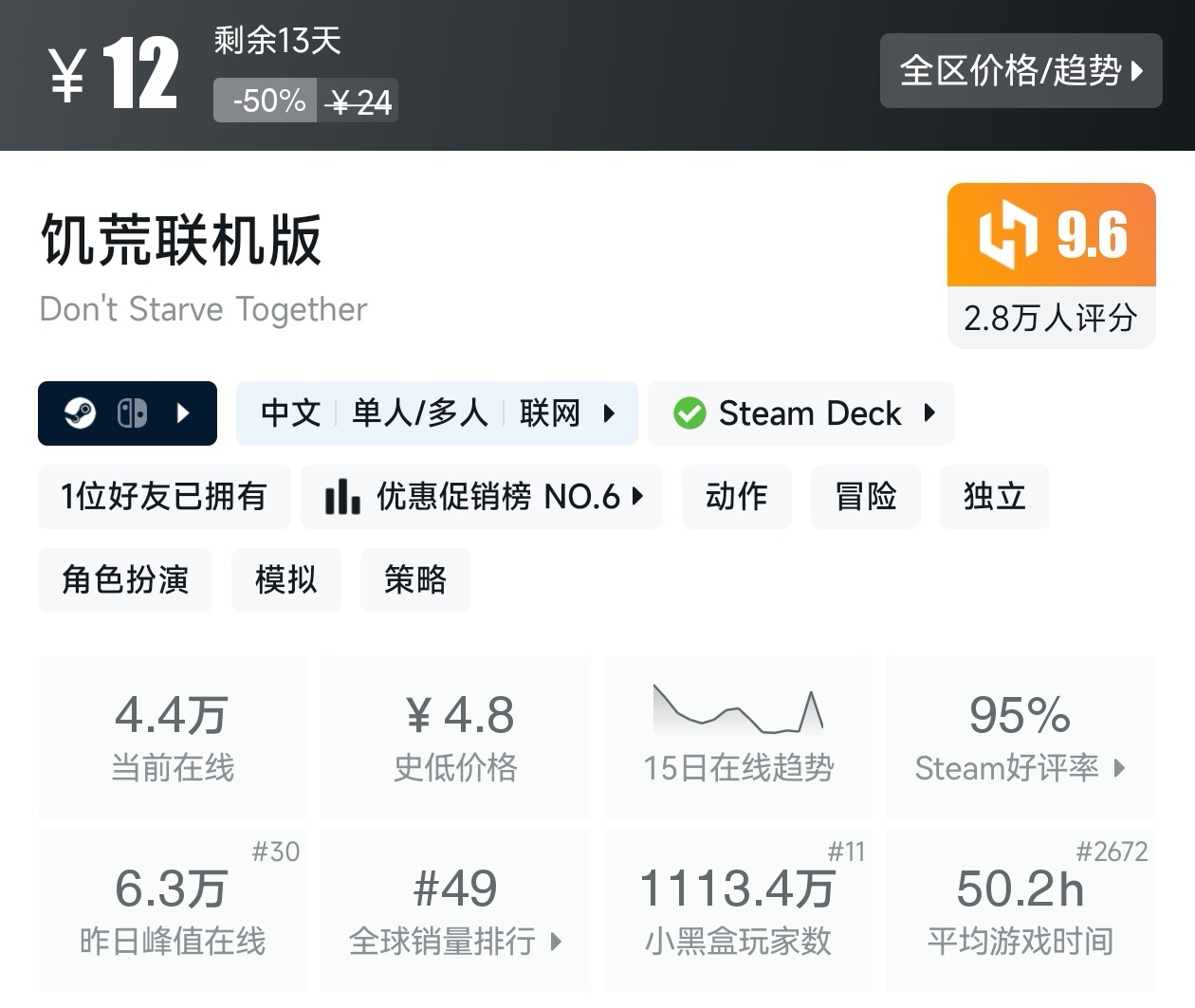
Task: Open the 优惠促销榜 NO.6 ranking
Action: [x=498, y=496]
